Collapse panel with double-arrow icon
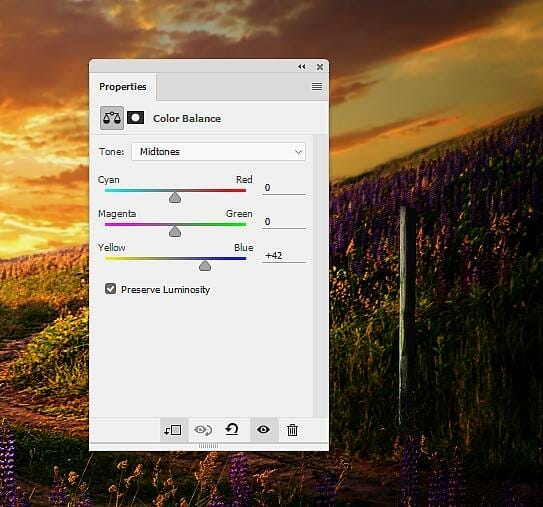543x507 pixels. (x=302, y=66)
